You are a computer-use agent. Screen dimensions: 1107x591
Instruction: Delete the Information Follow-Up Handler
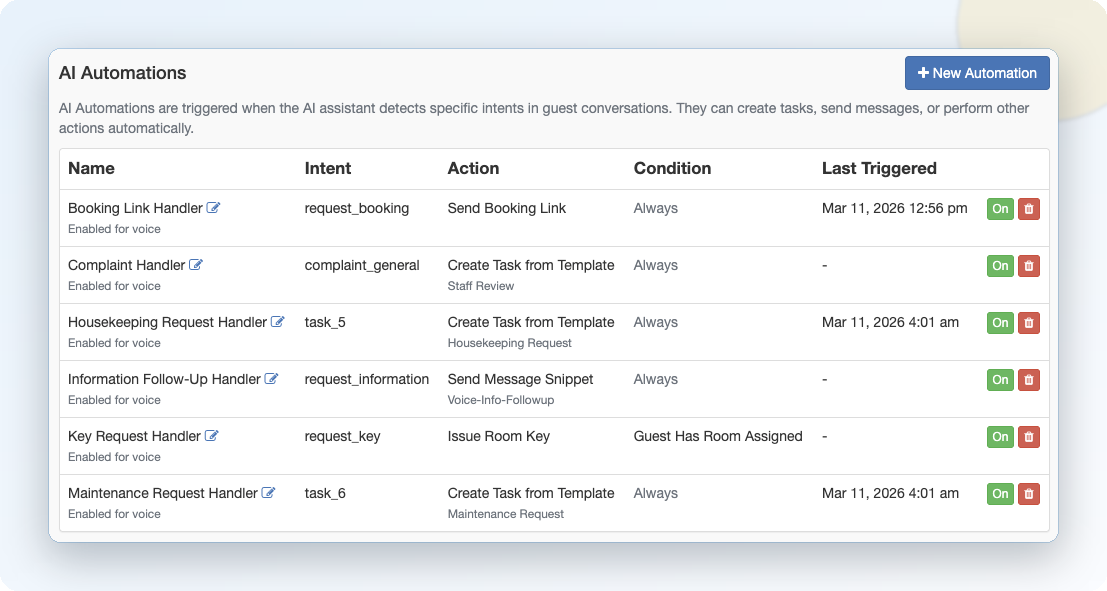[1029, 380]
